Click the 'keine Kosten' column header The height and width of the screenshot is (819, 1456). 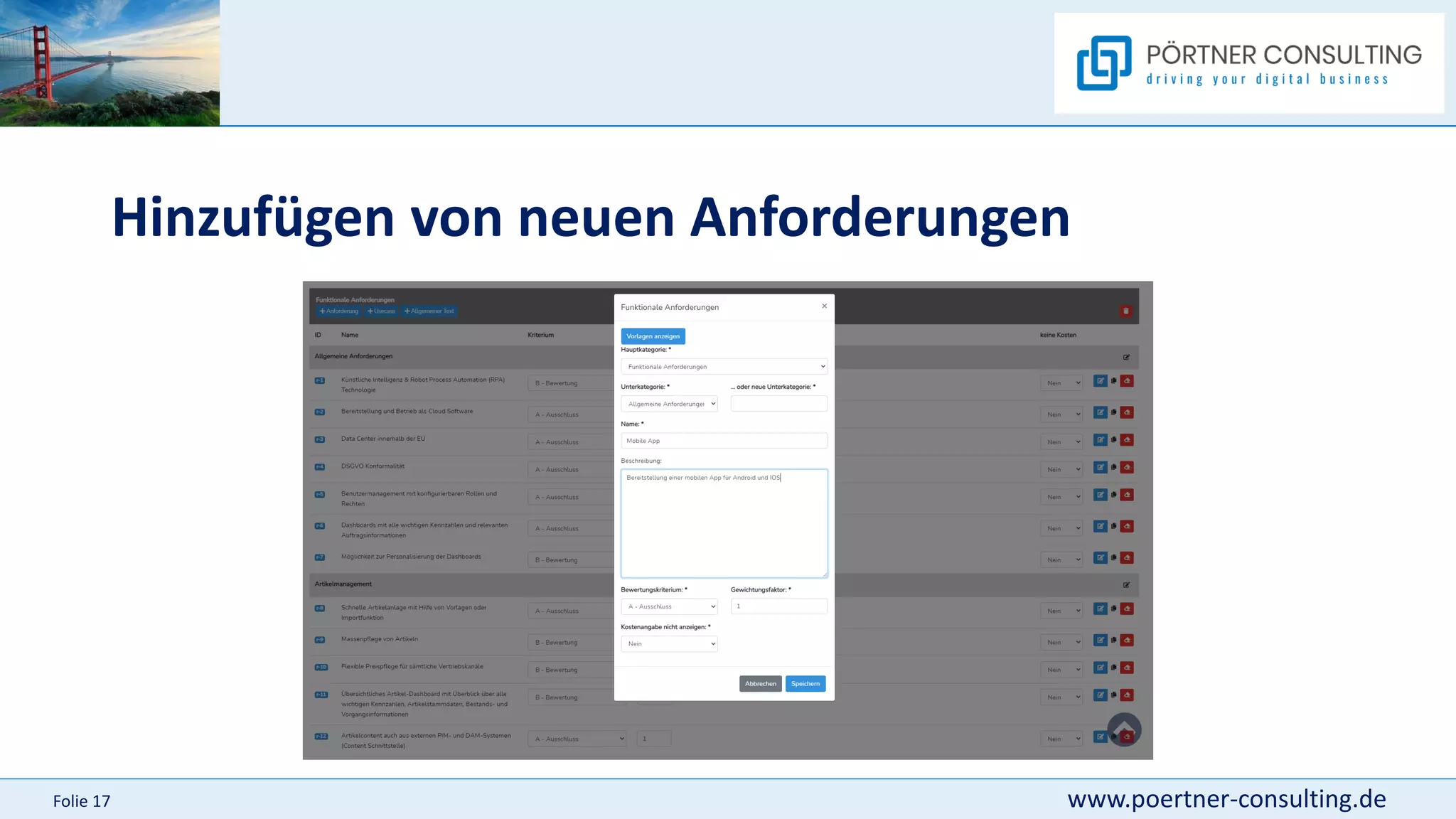tap(1058, 335)
